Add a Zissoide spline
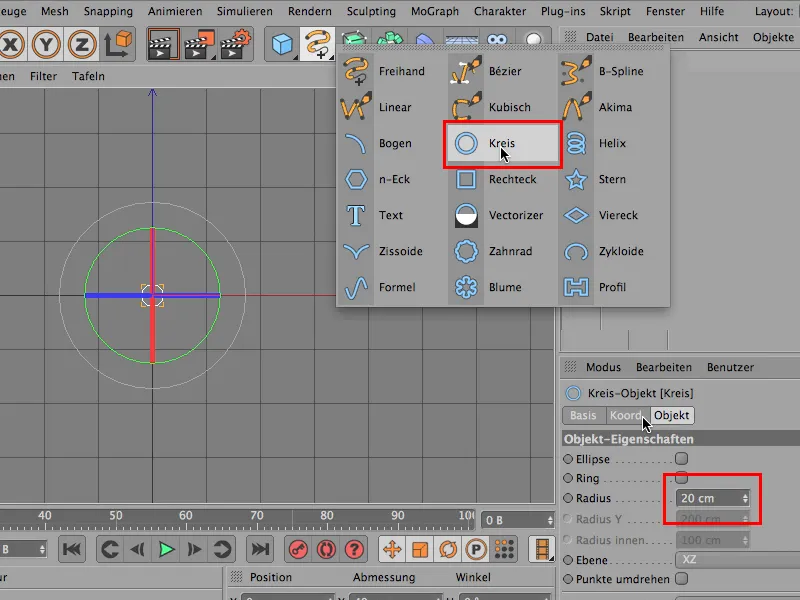Image resolution: width=800 pixels, height=600 pixels. tap(390, 251)
